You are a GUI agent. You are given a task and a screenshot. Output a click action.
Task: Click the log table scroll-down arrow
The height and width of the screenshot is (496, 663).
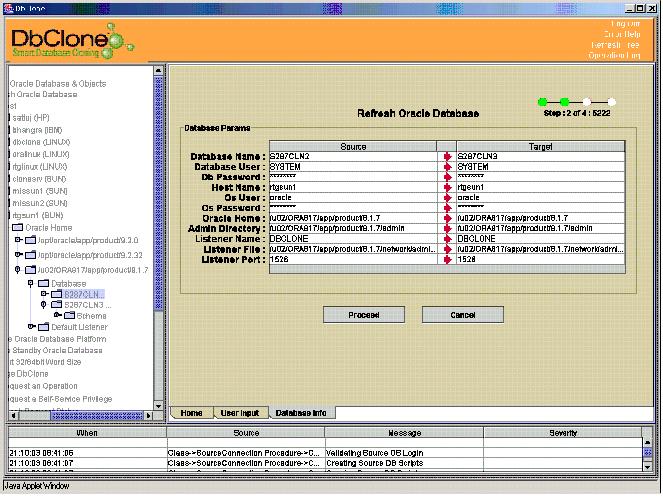click(x=647, y=467)
